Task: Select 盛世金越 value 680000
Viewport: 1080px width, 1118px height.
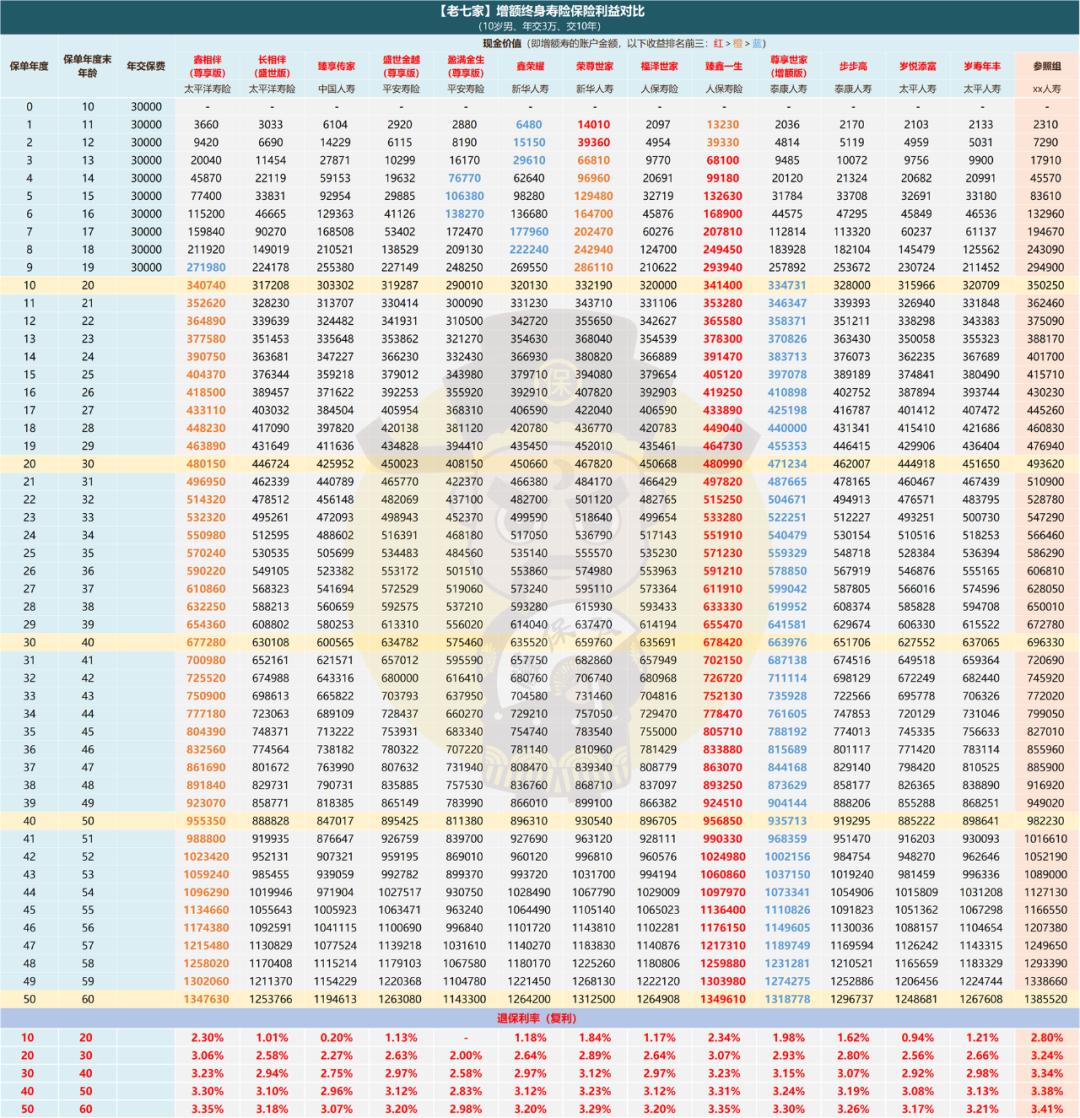Action: pos(400,678)
